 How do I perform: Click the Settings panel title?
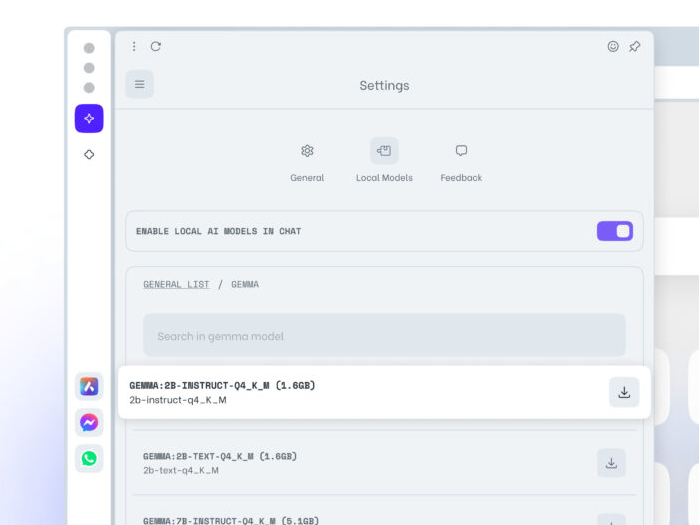tap(384, 85)
